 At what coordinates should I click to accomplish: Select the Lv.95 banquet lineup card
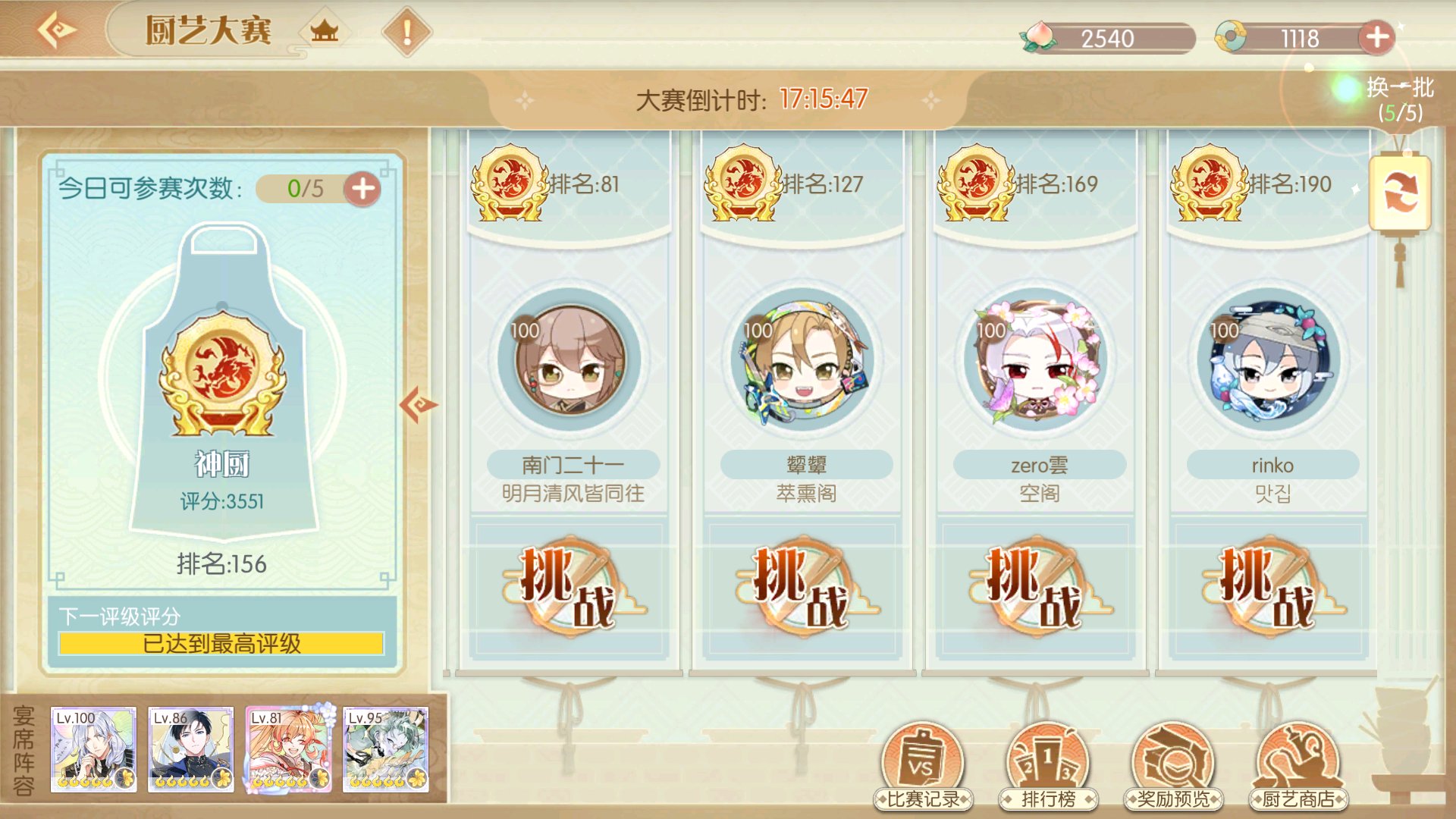tap(385, 749)
